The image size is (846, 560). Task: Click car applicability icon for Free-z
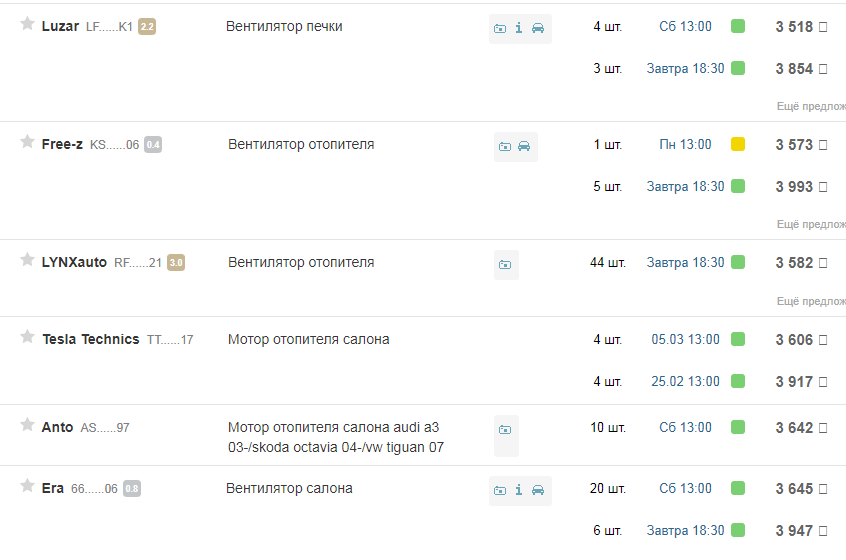click(524, 146)
